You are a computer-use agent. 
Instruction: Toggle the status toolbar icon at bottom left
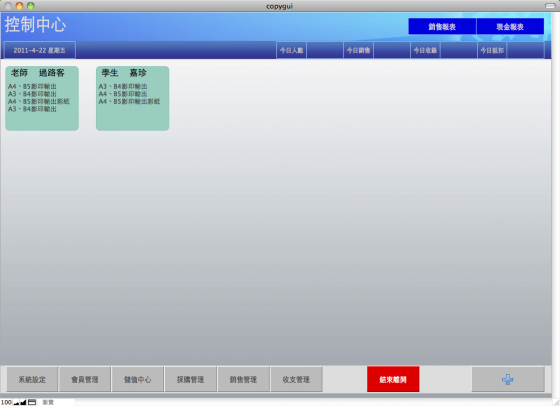32,402
